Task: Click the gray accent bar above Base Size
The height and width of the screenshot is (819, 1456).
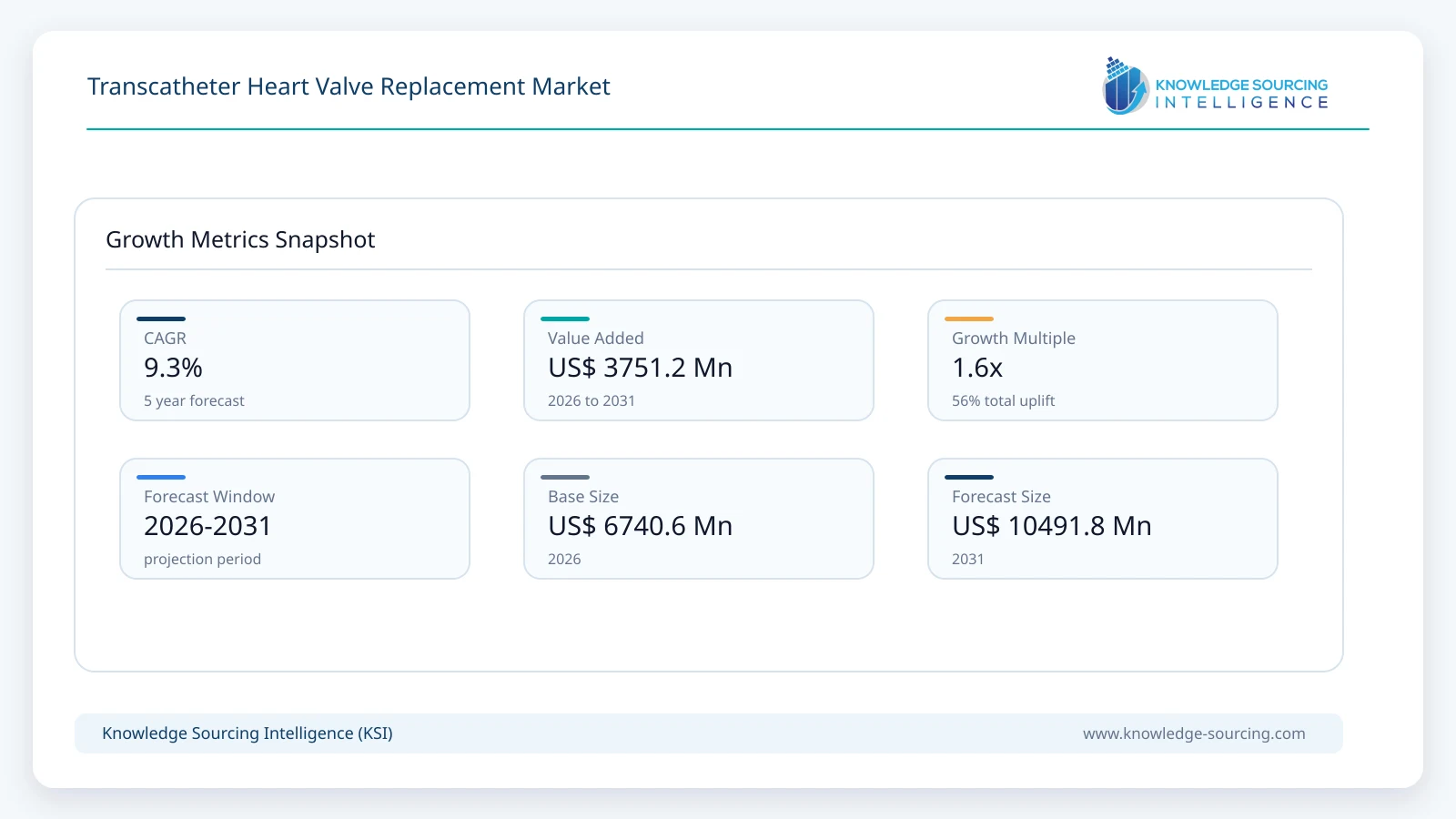Action: (565, 477)
